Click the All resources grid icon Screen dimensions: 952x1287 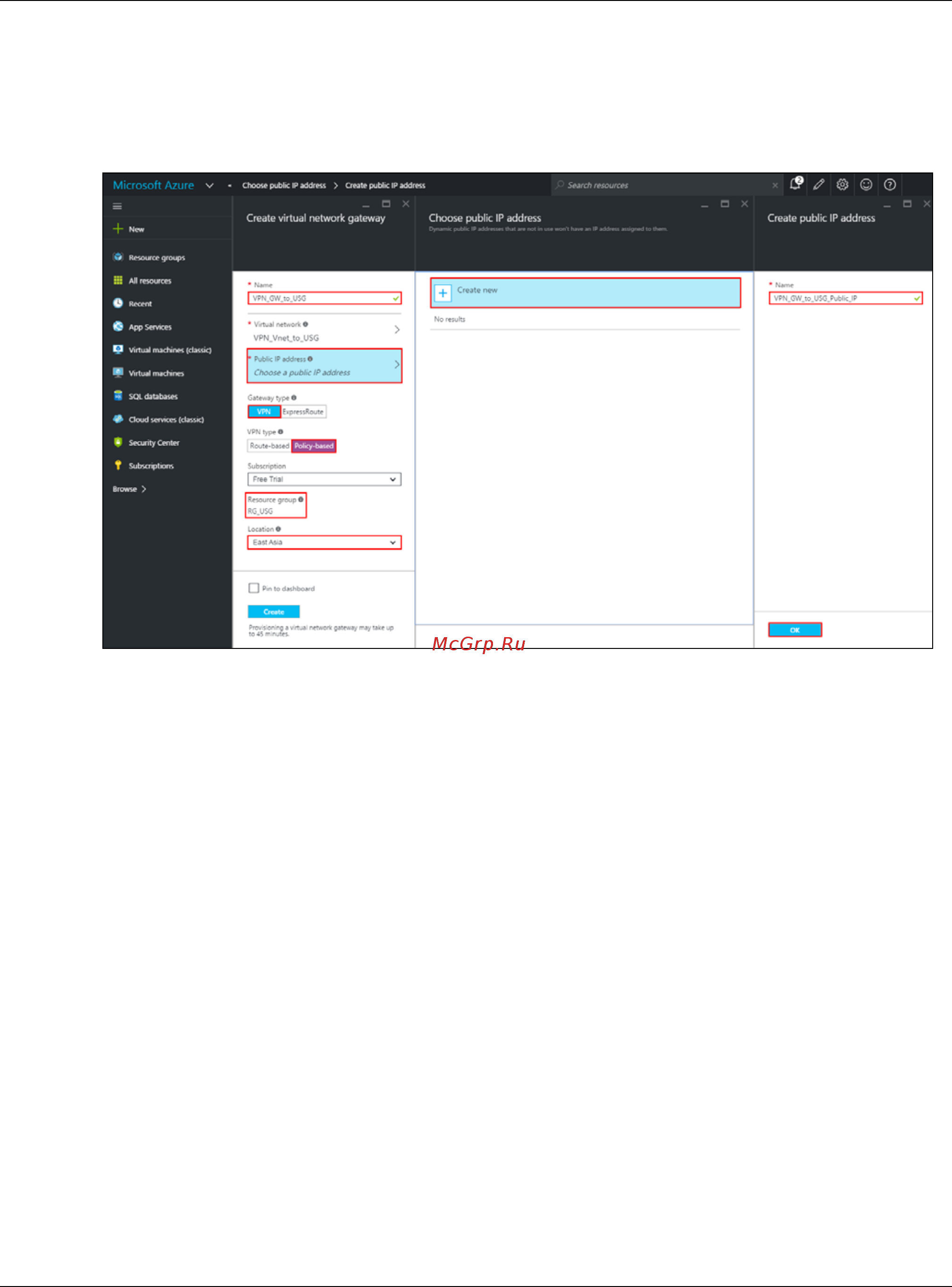pyautogui.click(x=118, y=280)
